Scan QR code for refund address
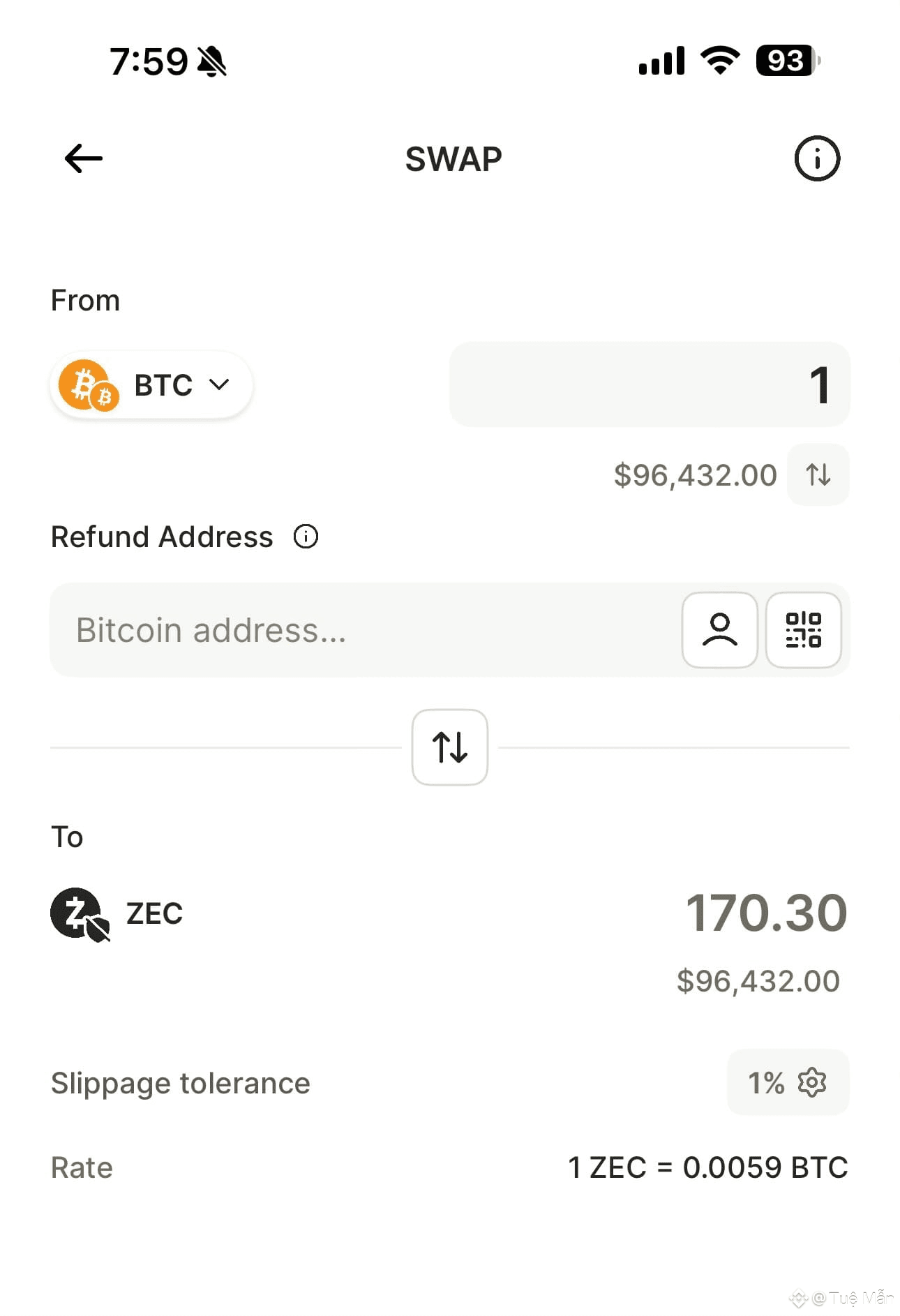900x1316 pixels. tap(803, 629)
